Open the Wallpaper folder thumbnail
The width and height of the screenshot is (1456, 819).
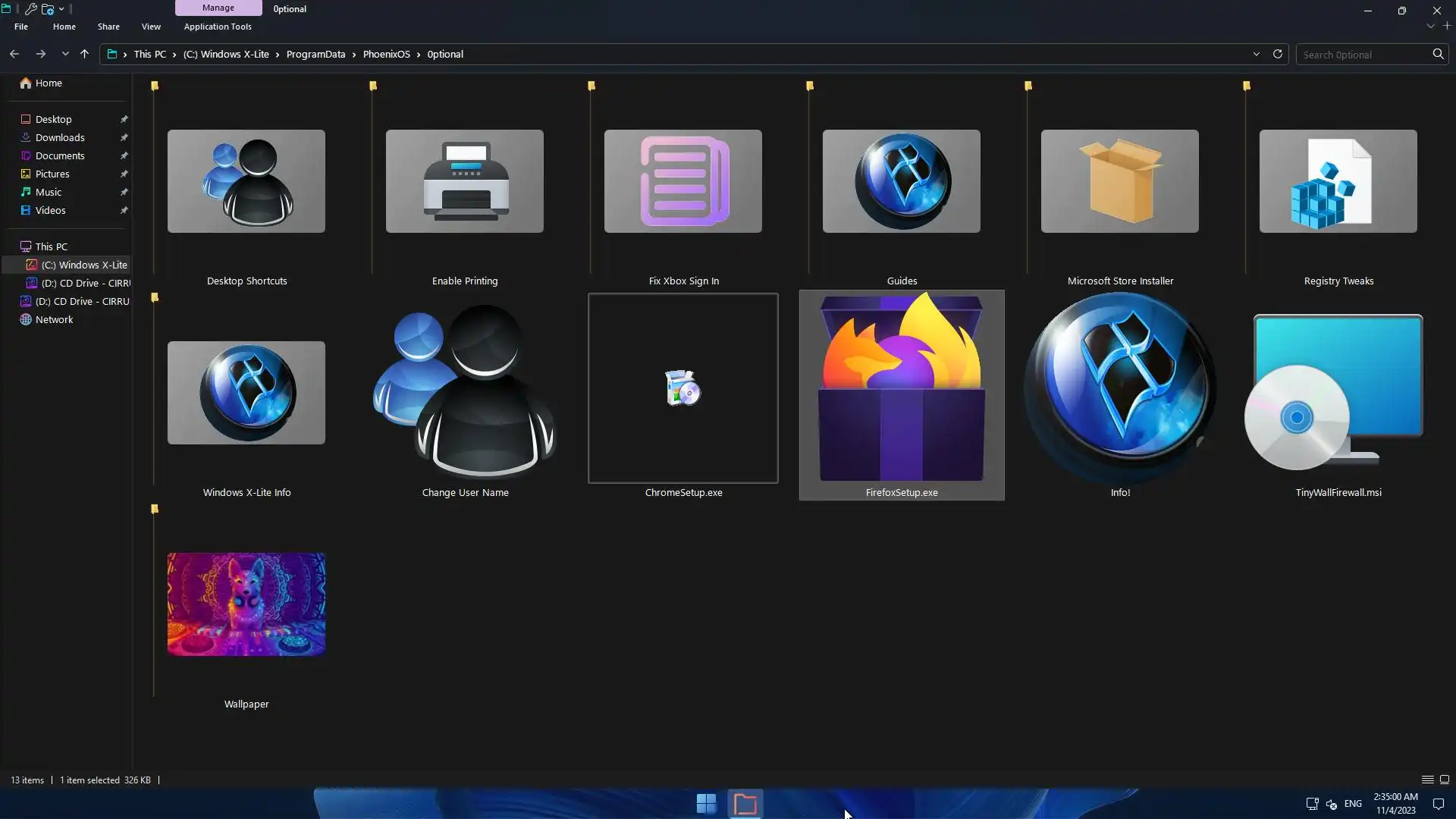246,604
